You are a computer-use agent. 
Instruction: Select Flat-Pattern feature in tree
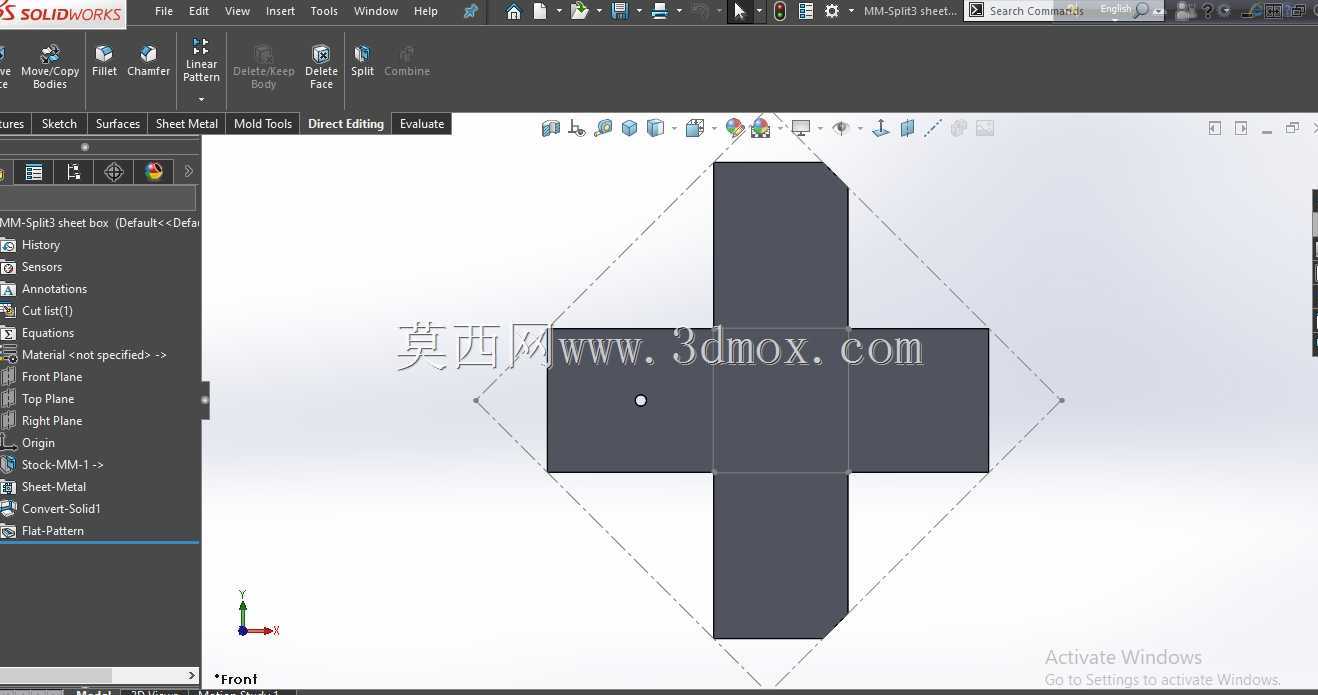click(x=53, y=531)
